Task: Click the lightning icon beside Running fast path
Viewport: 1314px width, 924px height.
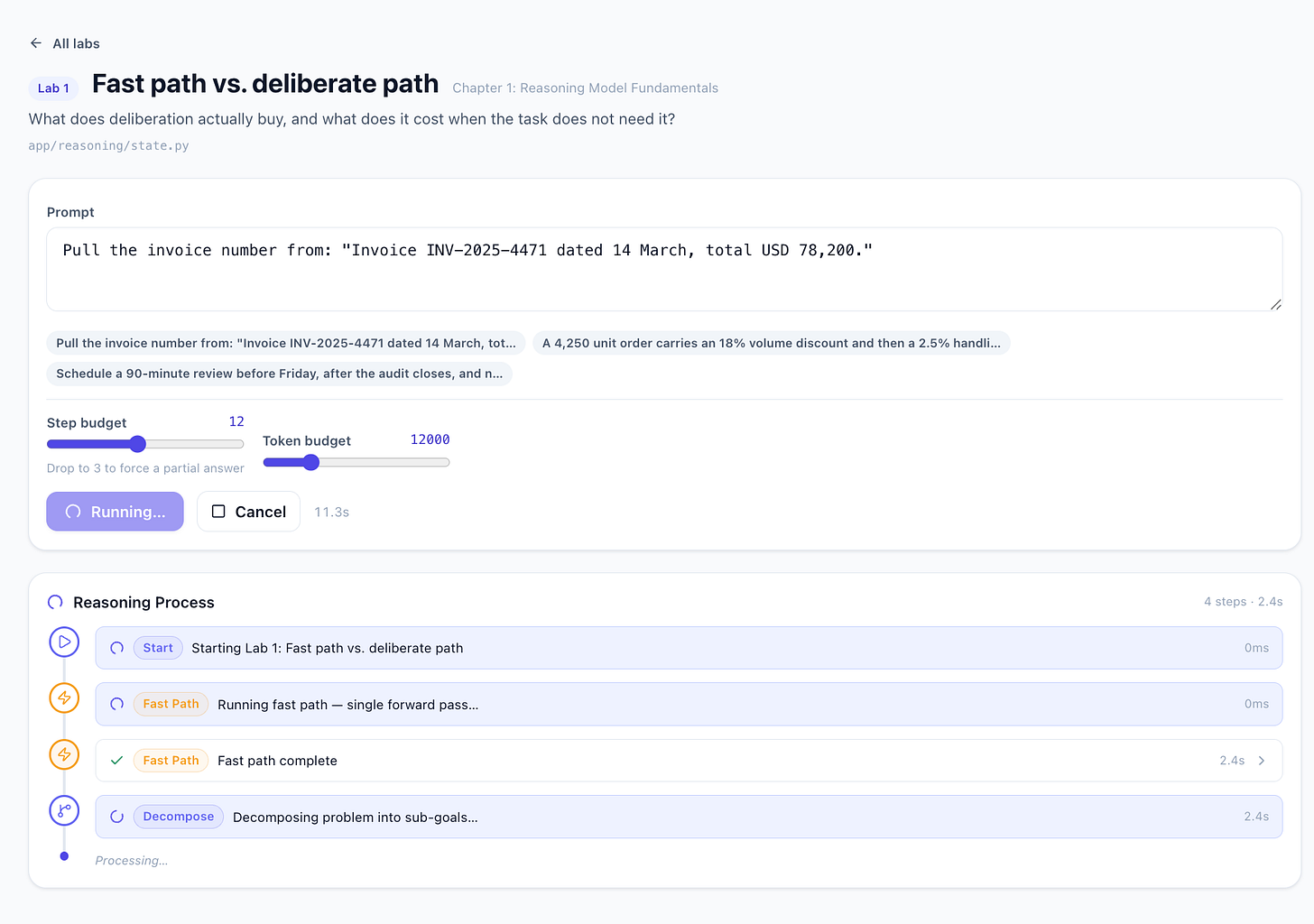Action: pyautogui.click(x=64, y=698)
